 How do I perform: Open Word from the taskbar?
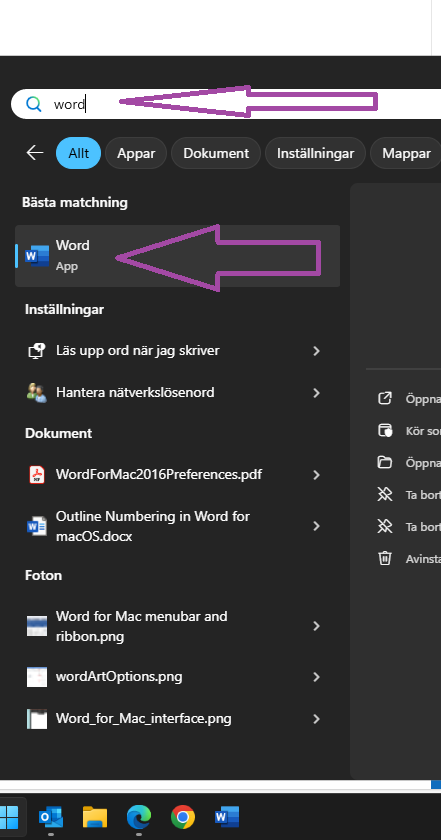(227, 818)
